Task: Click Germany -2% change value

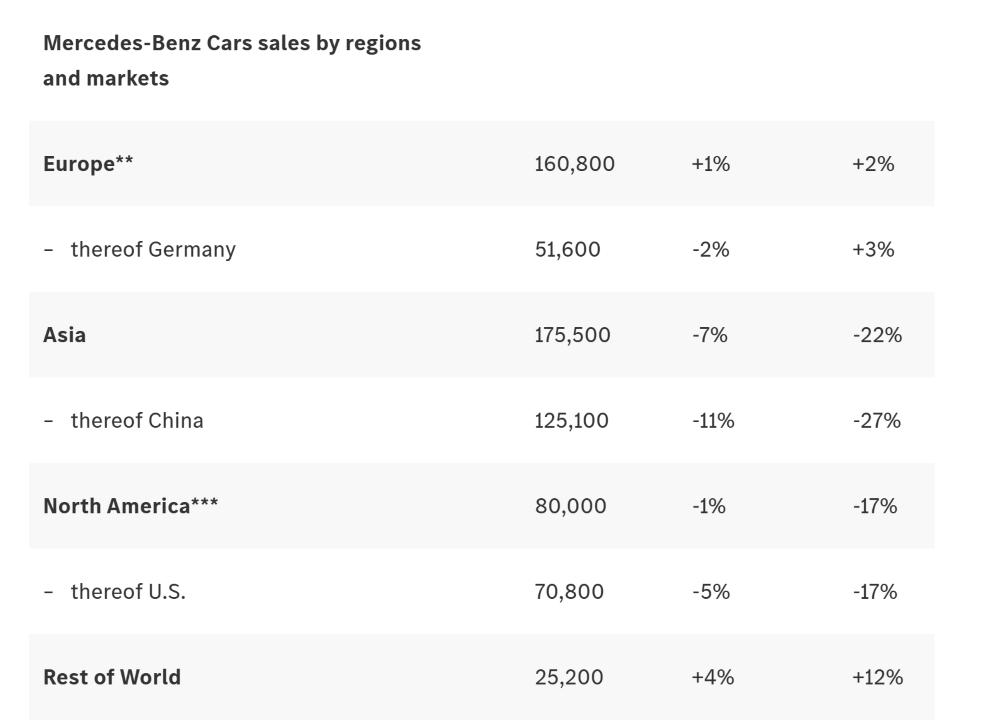Action: [710, 249]
